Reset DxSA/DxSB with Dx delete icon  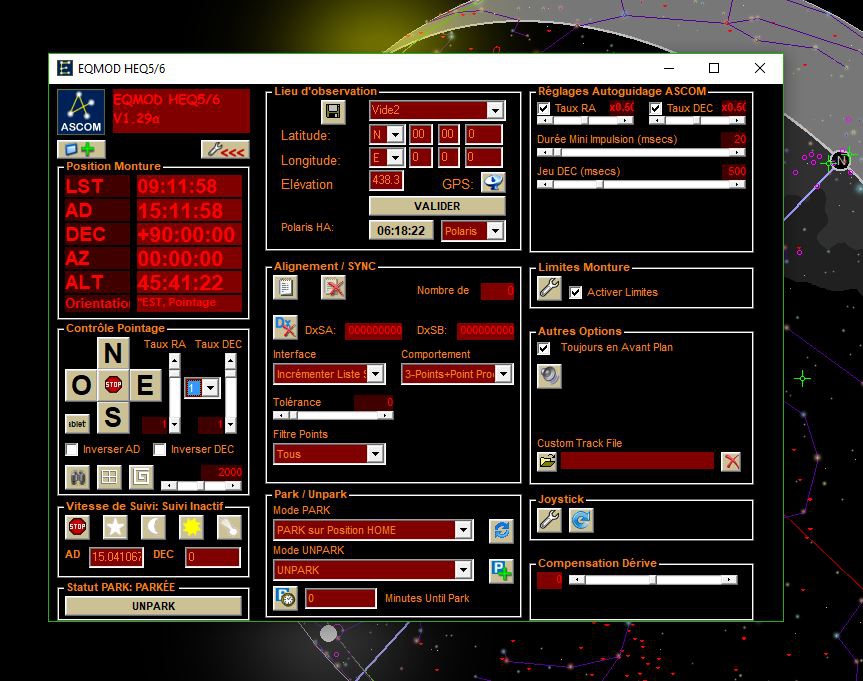coord(285,328)
